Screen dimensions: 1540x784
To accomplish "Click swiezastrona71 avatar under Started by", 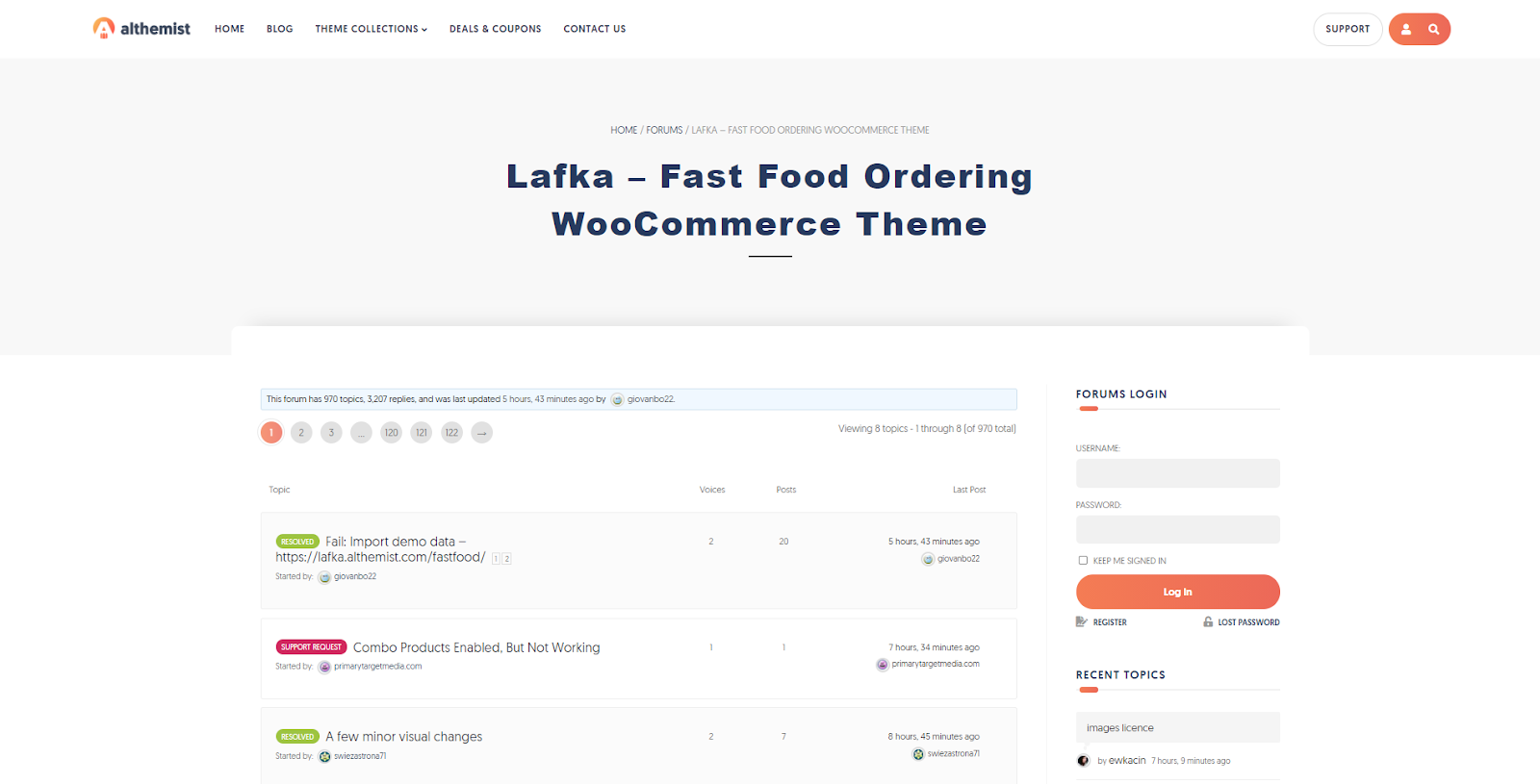I will click(324, 757).
